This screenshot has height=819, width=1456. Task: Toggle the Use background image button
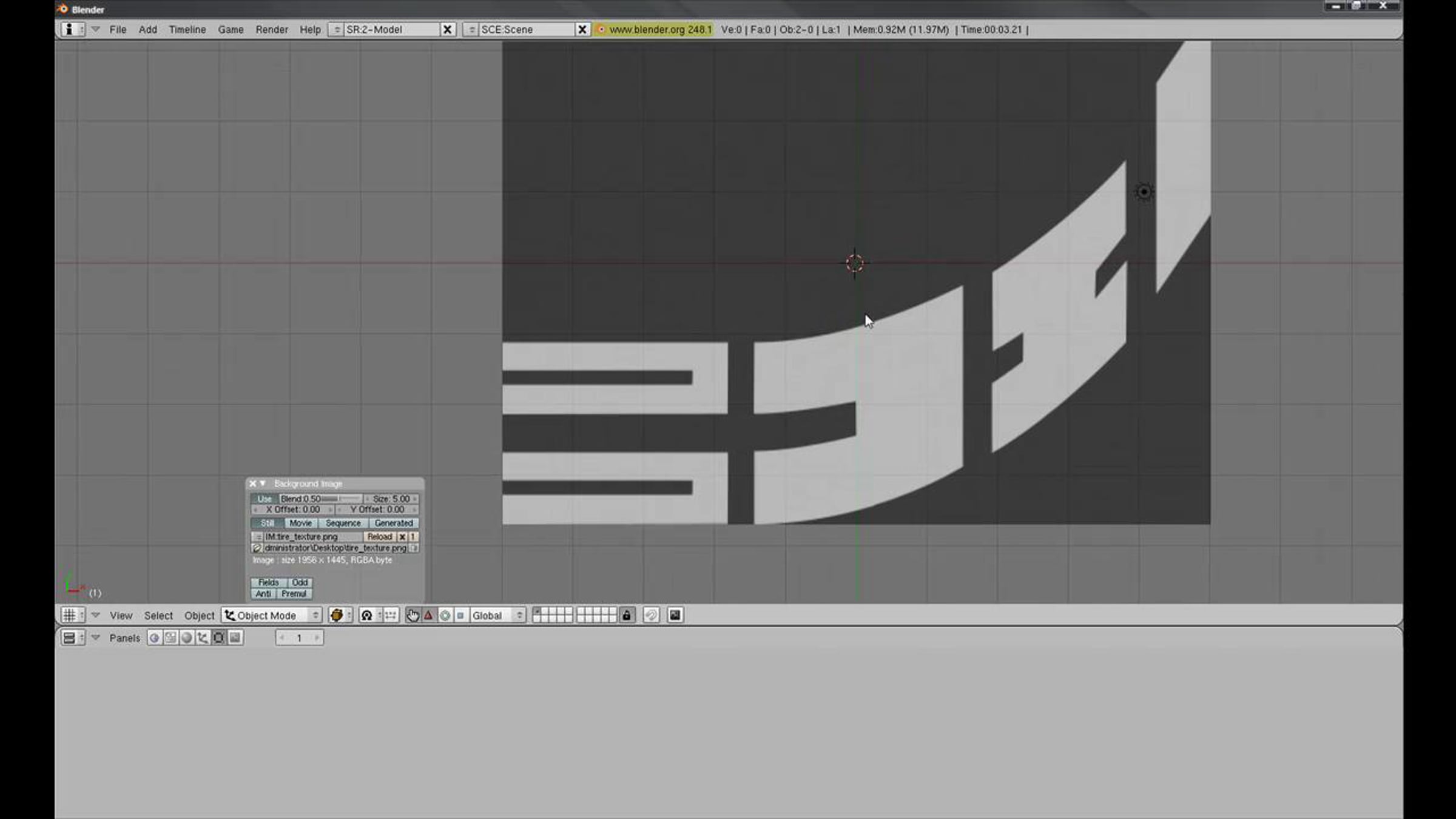[265, 499]
